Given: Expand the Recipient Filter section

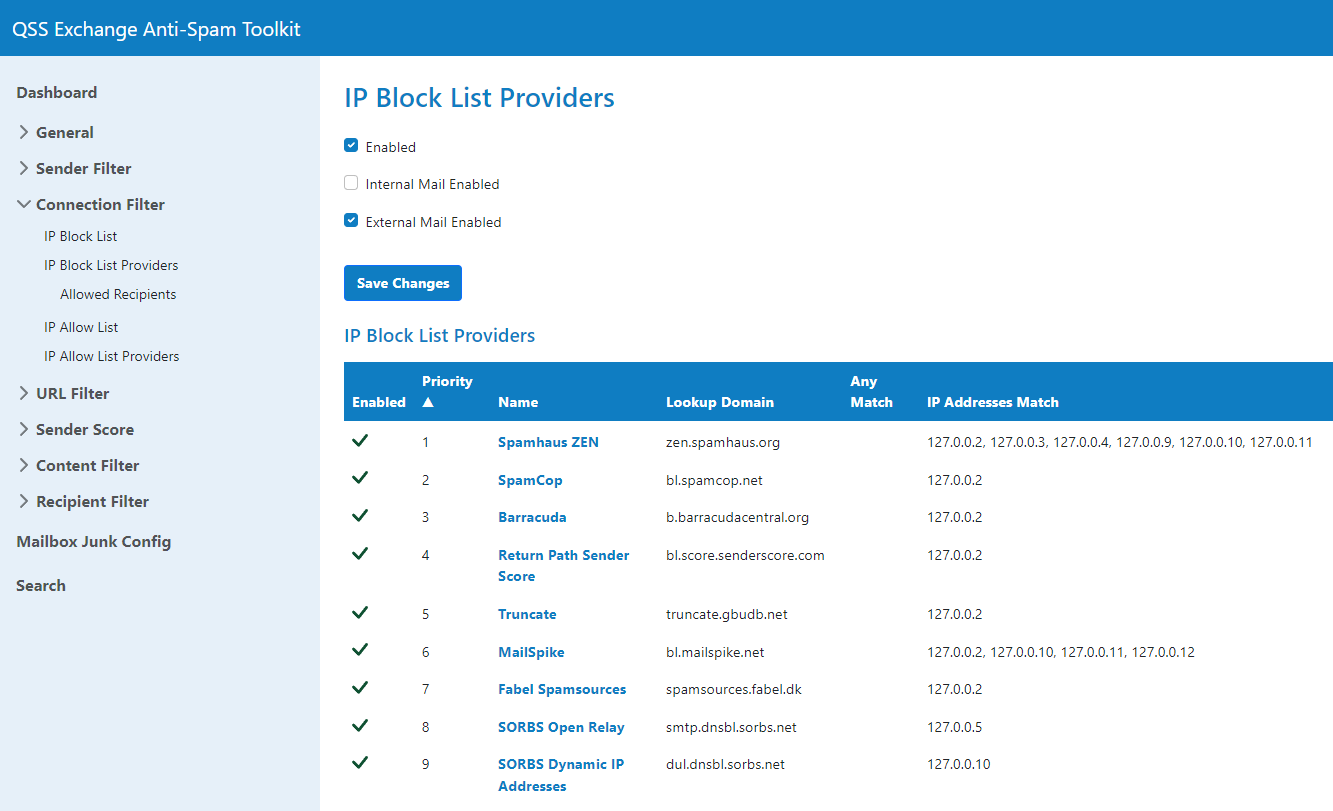Looking at the screenshot, I should [84, 501].
